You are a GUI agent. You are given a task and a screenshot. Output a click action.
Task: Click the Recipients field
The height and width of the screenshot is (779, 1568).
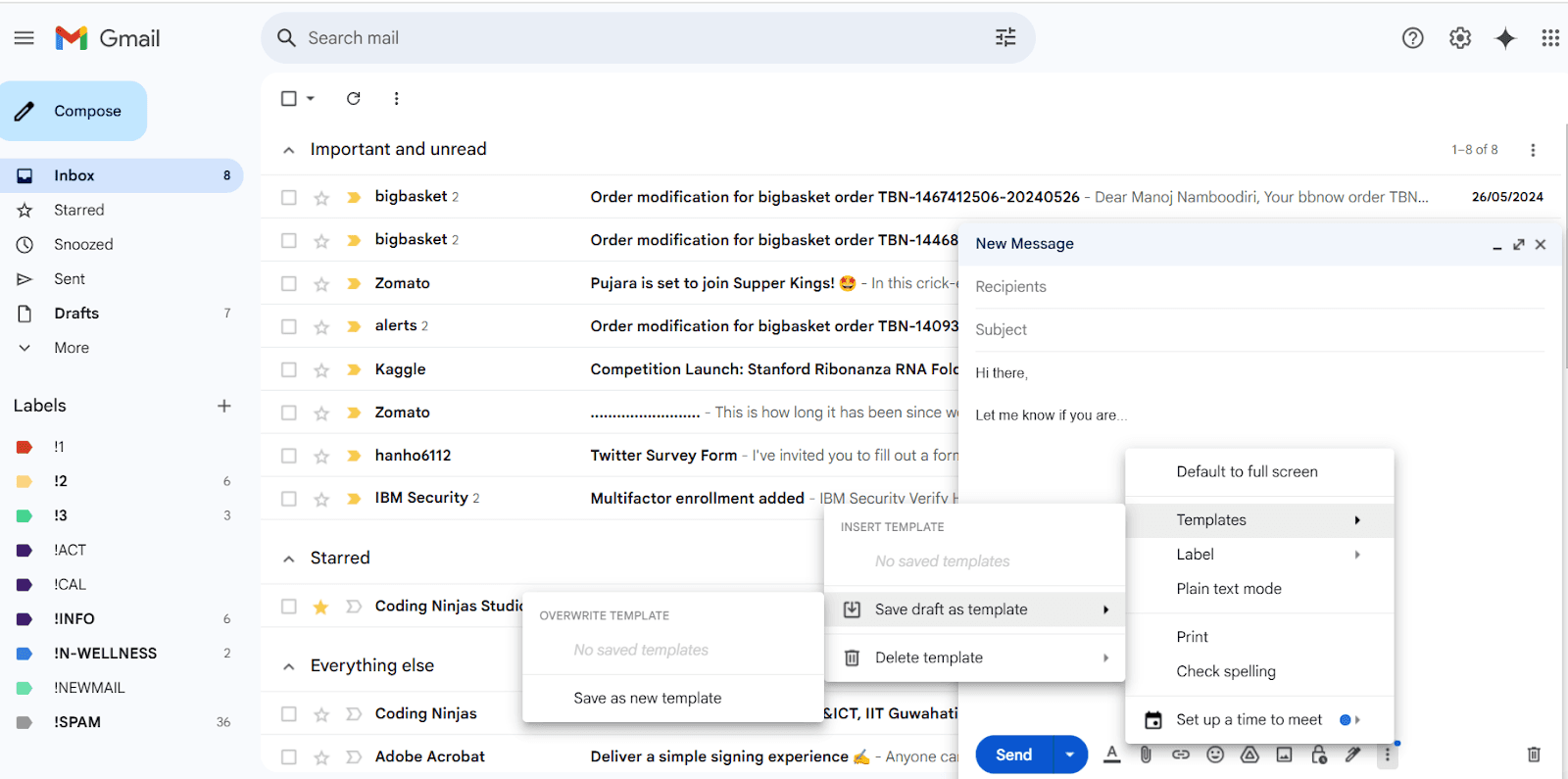click(x=1259, y=287)
